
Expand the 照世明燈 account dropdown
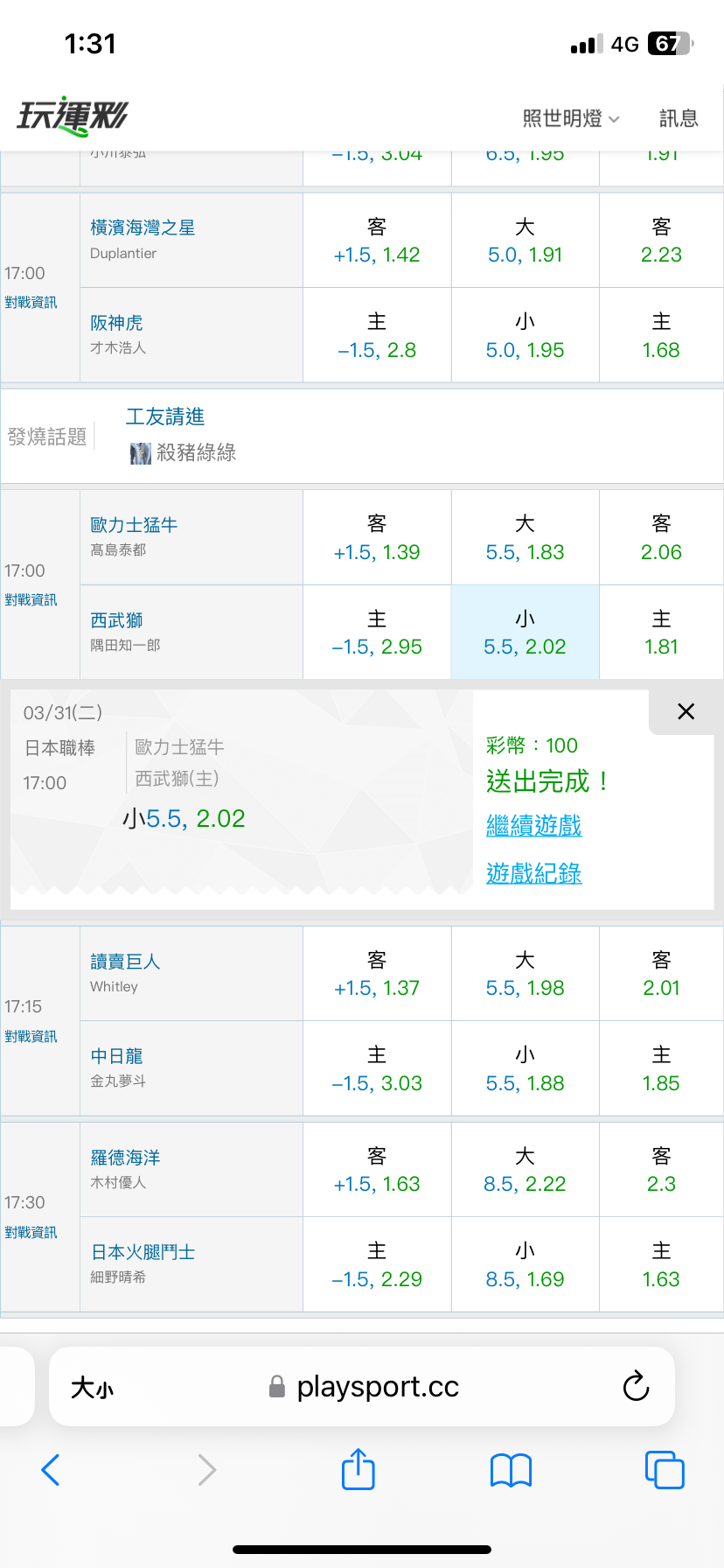click(571, 118)
